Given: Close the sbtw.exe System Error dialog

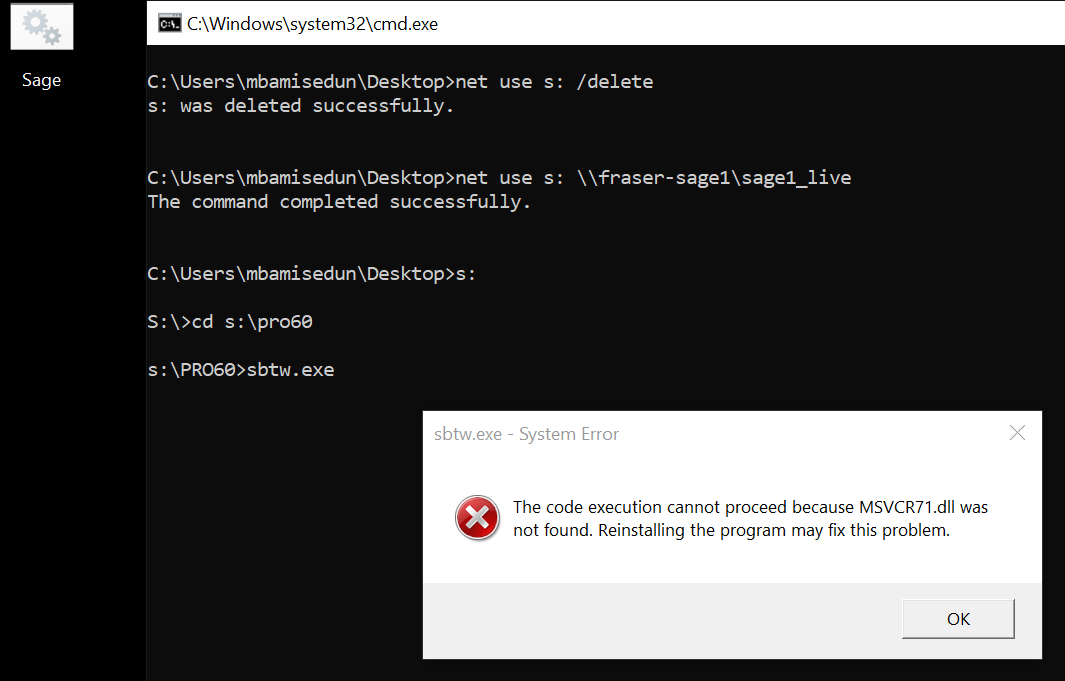Looking at the screenshot, I should tap(1017, 432).
